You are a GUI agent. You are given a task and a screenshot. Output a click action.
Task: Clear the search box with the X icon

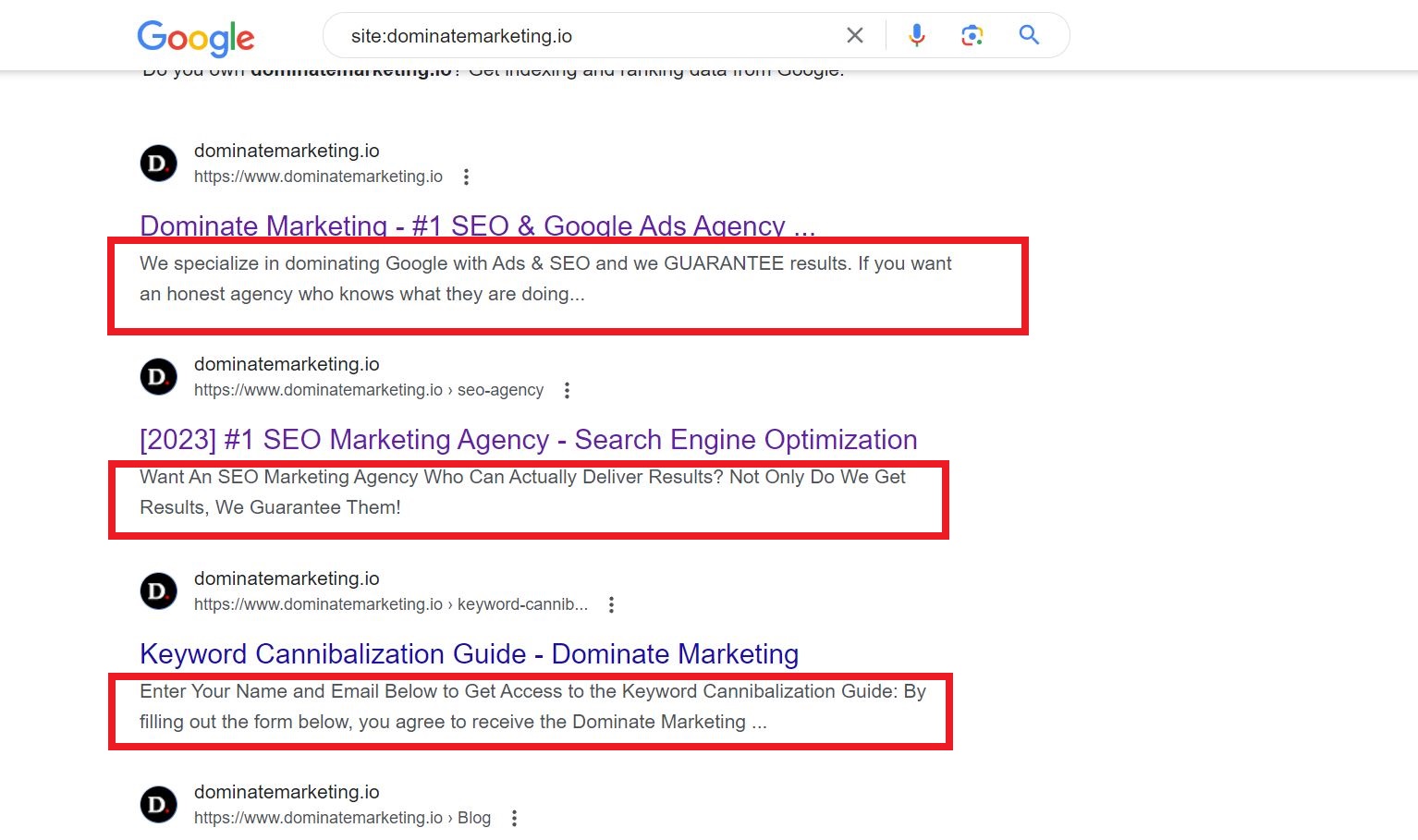[x=855, y=35]
